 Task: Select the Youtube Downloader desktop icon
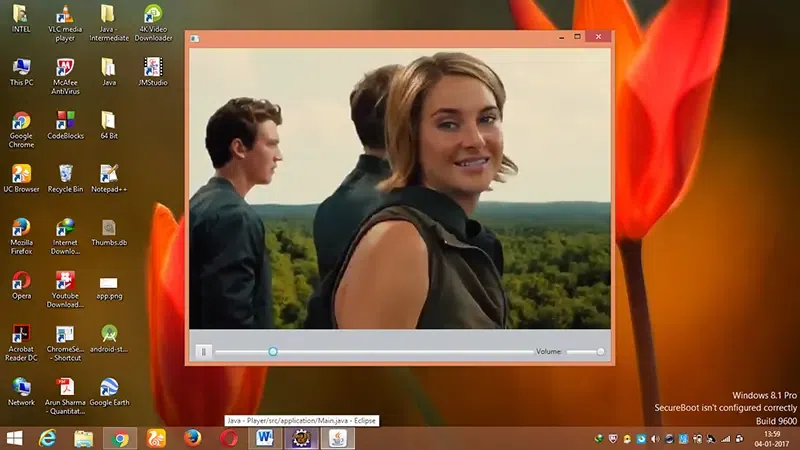[65, 289]
